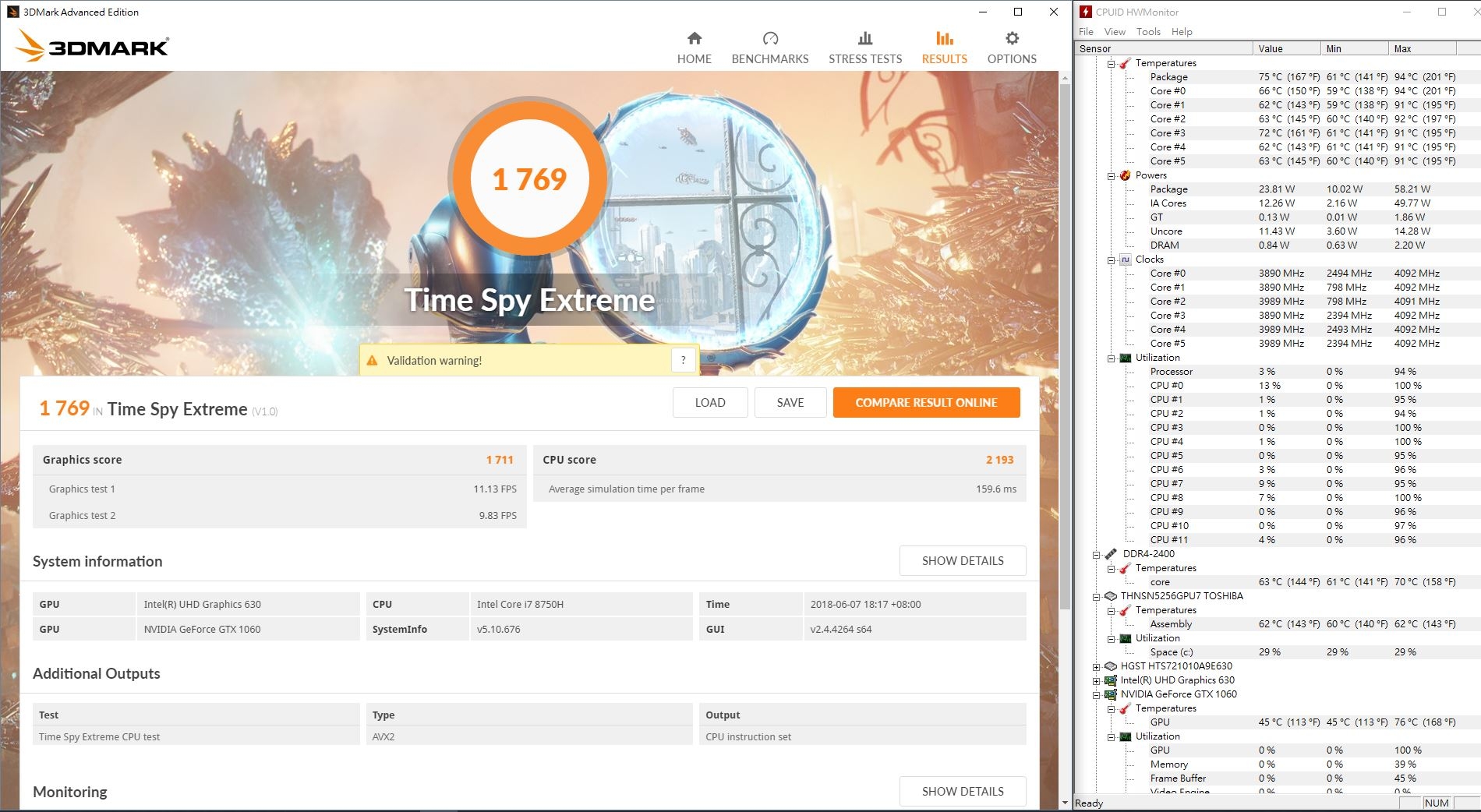Click the NVIDIA GeForce GTX 1060 GPU cell
The width and height of the screenshot is (1481, 812).
pyautogui.click(x=247, y=629)
